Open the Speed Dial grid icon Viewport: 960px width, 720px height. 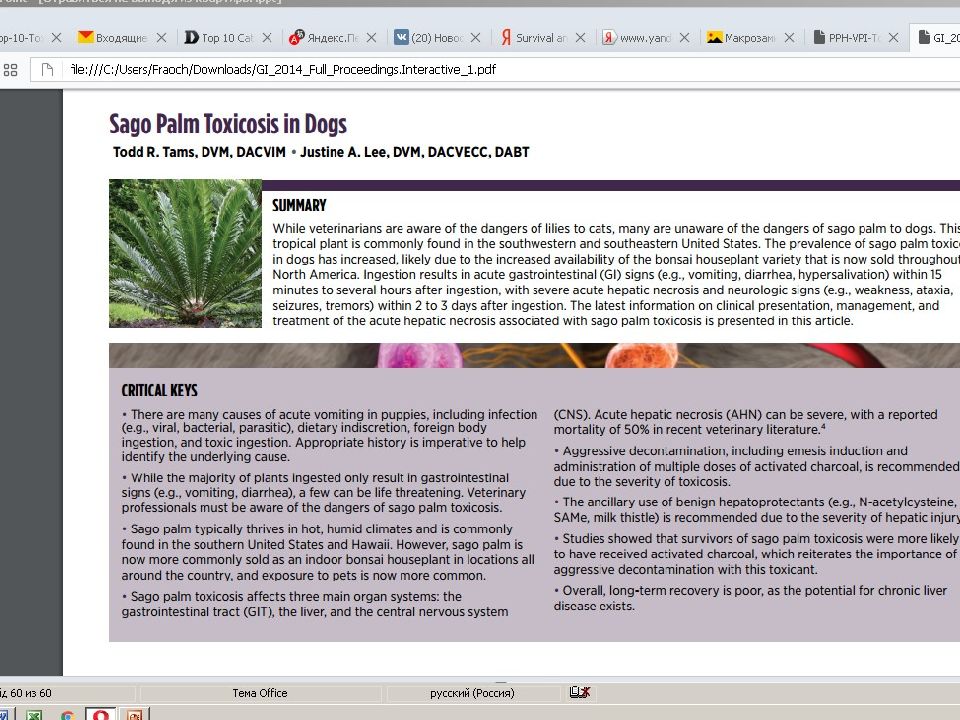(x=10, y=70)
